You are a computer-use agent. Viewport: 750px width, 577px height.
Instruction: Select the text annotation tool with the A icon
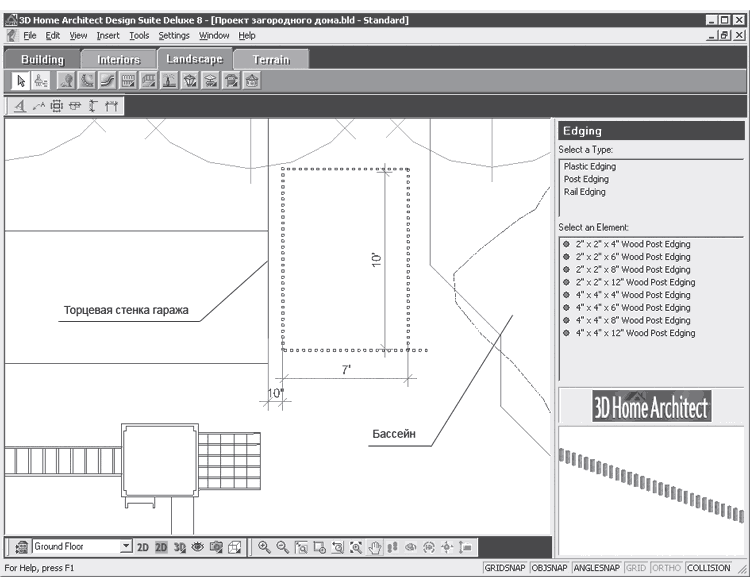[20, 106]
